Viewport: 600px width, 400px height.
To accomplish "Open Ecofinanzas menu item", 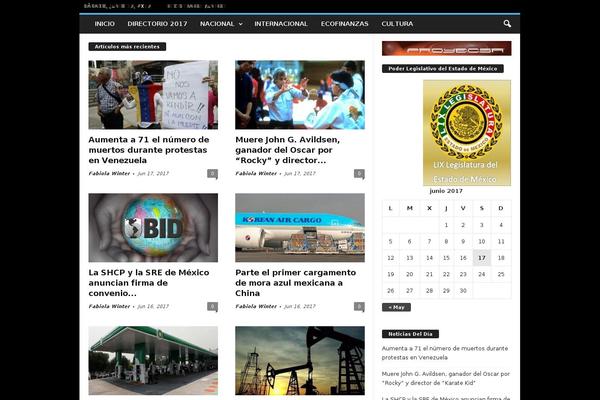I will coord(344,24).
